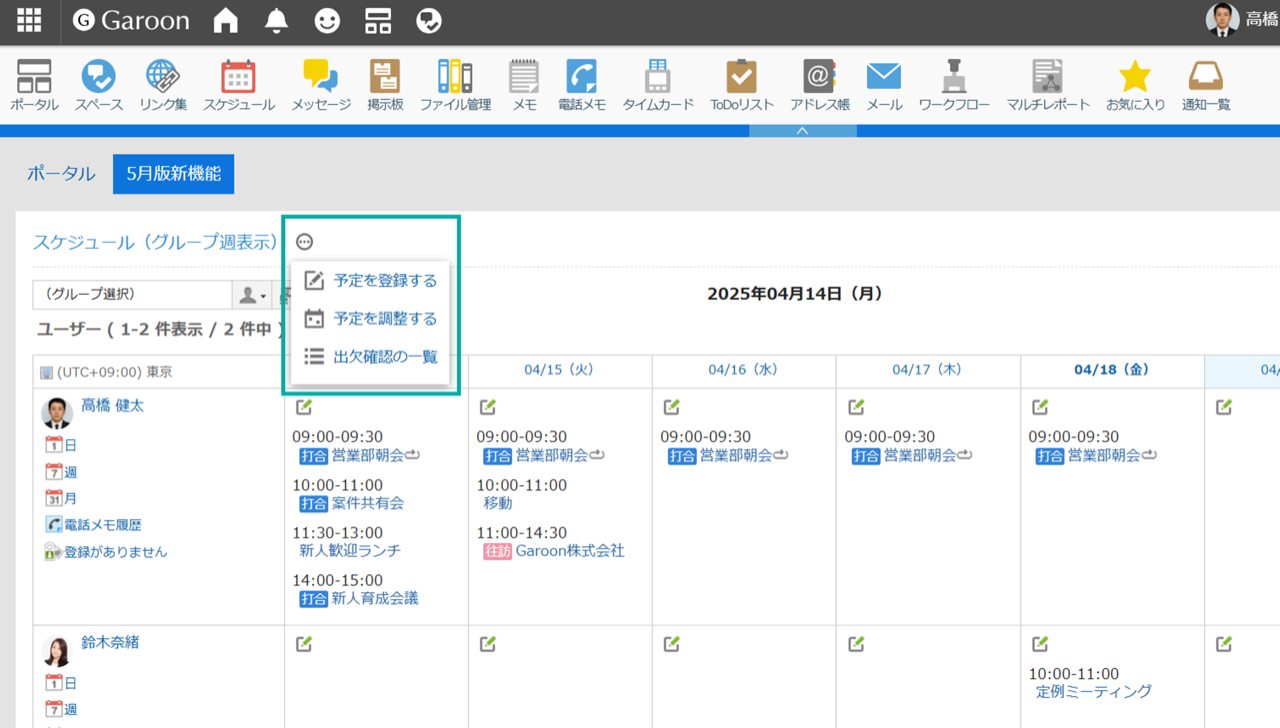1280x728 pixels.
Task: Go to the Garoon home icon
Action: click(226, 20)
